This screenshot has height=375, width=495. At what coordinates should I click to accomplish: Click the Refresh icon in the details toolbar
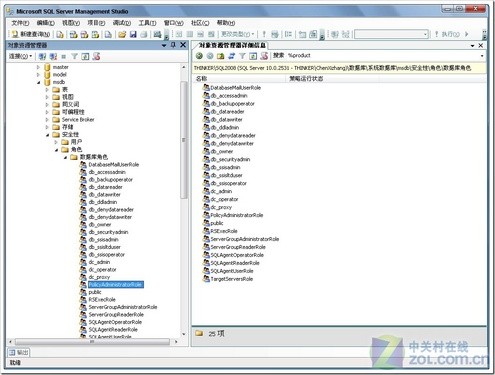pos(253,56)
